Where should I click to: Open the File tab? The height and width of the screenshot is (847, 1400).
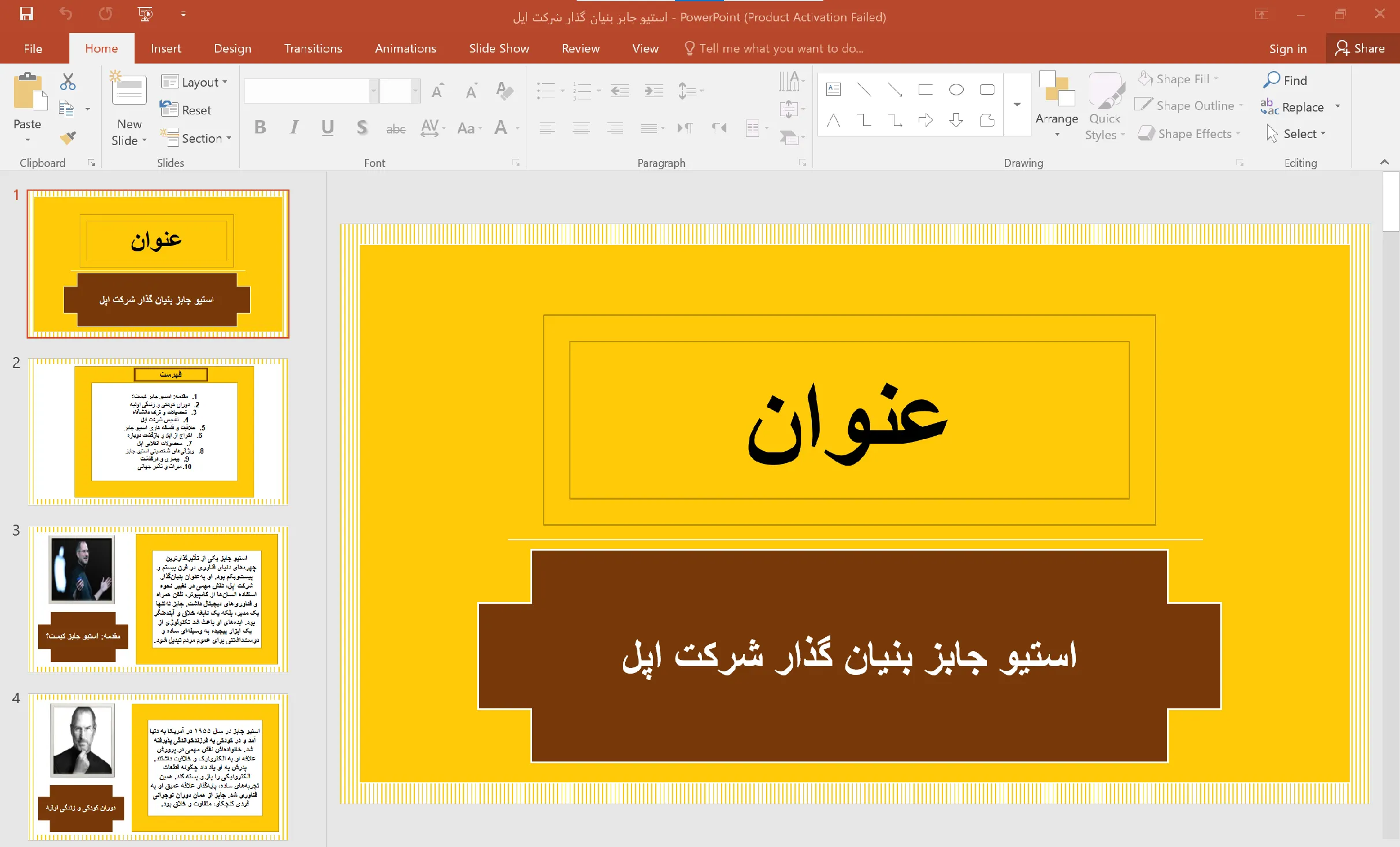coord(33,49)
